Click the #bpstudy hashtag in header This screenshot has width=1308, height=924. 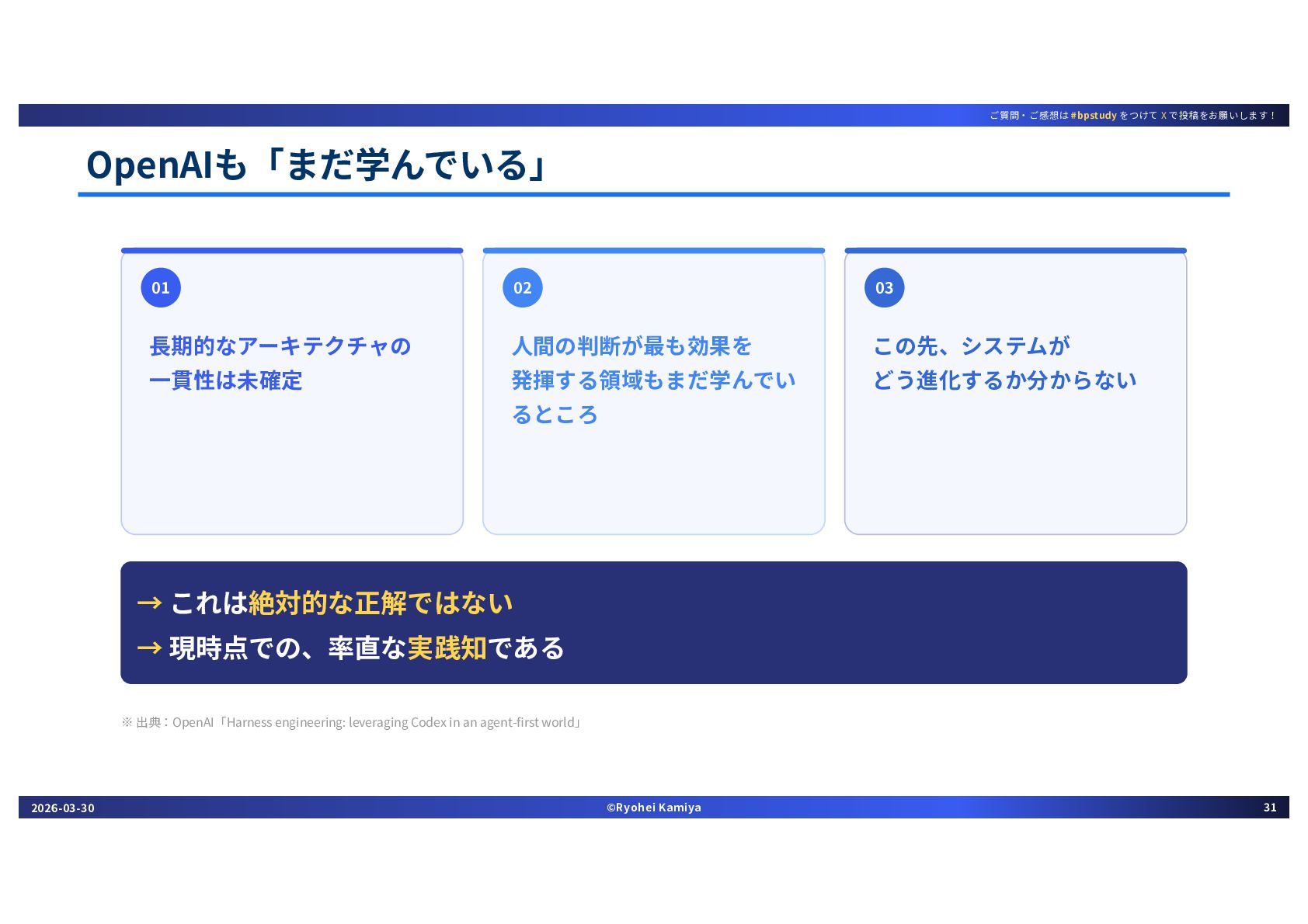(x=1094, y=115)
